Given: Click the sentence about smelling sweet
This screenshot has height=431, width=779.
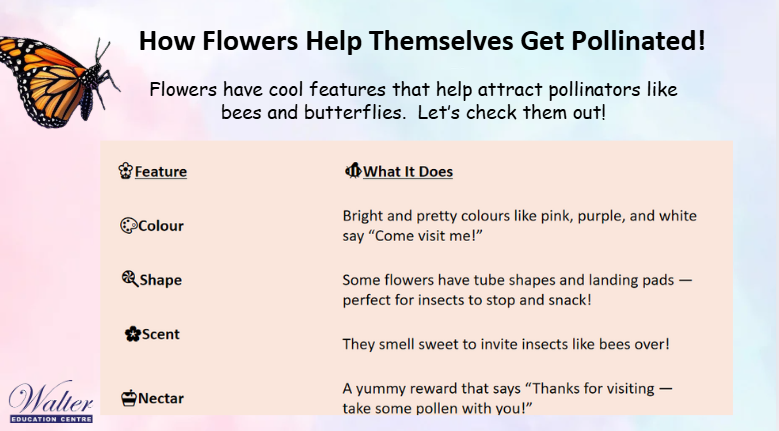Looking at the screenshot, I should point(506,344).
